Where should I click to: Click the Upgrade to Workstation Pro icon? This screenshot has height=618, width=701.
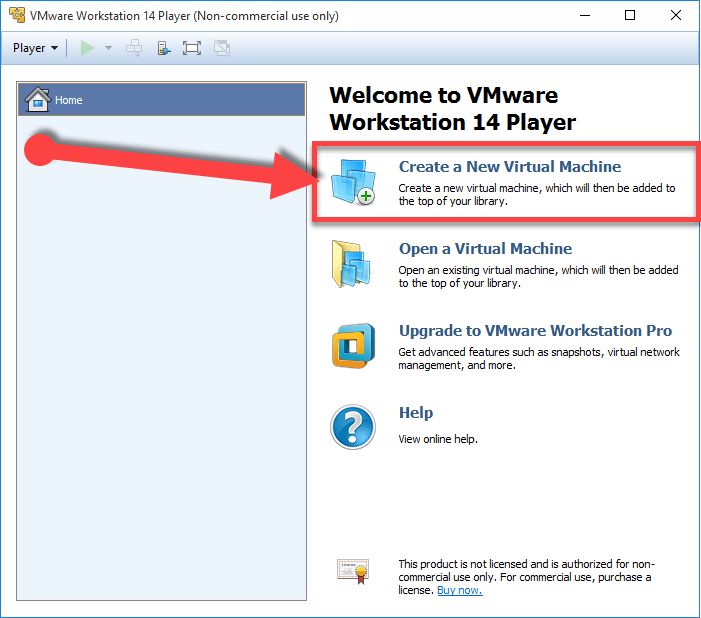click(x=353, y=347)
